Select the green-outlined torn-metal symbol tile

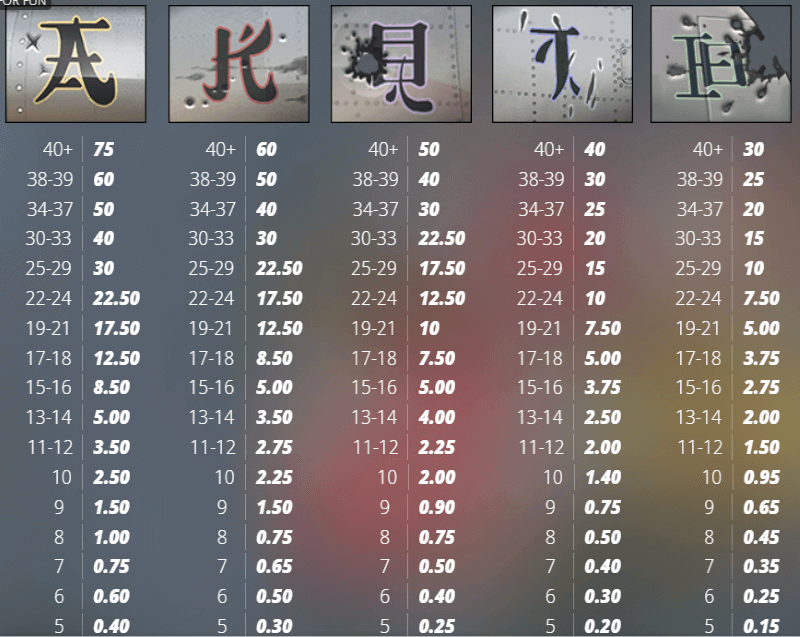click(721, 64)
